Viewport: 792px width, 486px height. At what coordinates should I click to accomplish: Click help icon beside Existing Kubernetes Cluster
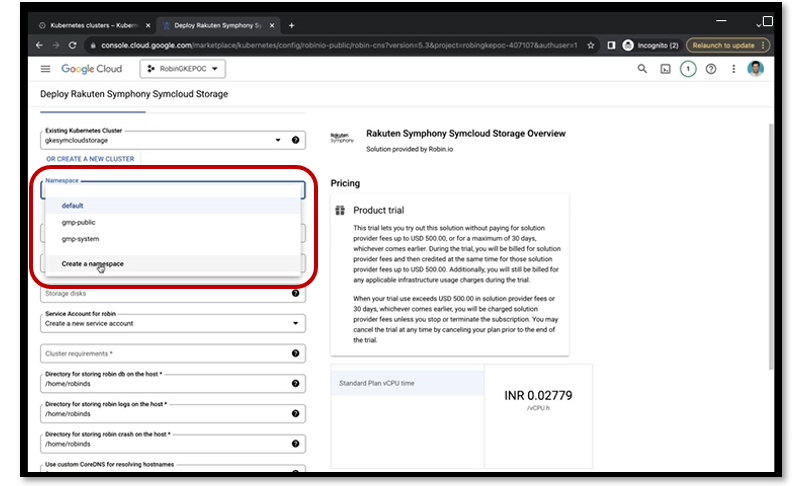tap(295, 140)
